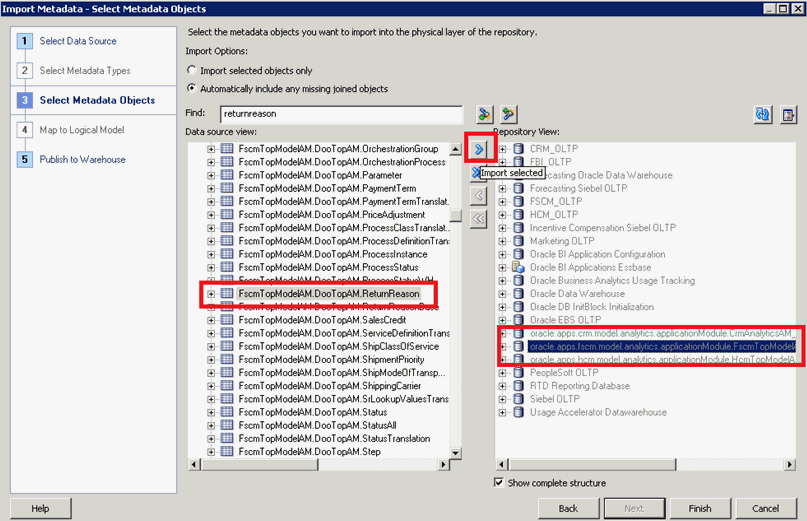Image resolution: width=807 pixels, height=521 pixels.
Task: Click the disabled Next button
Action: pyautogui.click(x=634, y=508)
